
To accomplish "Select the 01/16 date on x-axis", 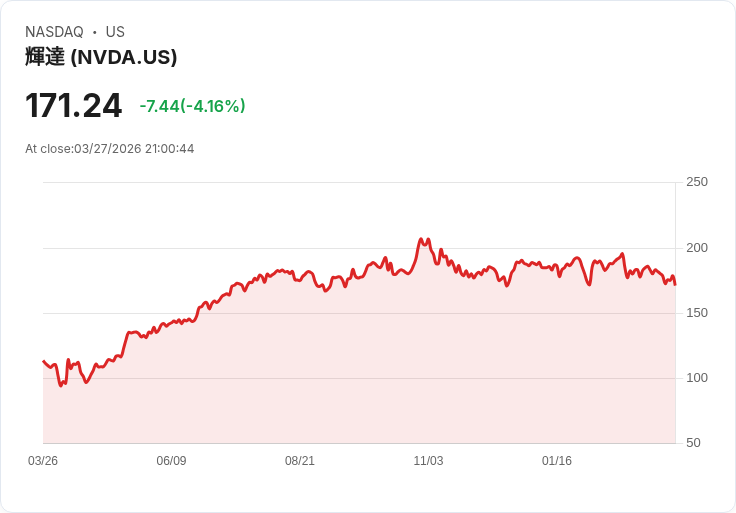I will coord(557,461).
